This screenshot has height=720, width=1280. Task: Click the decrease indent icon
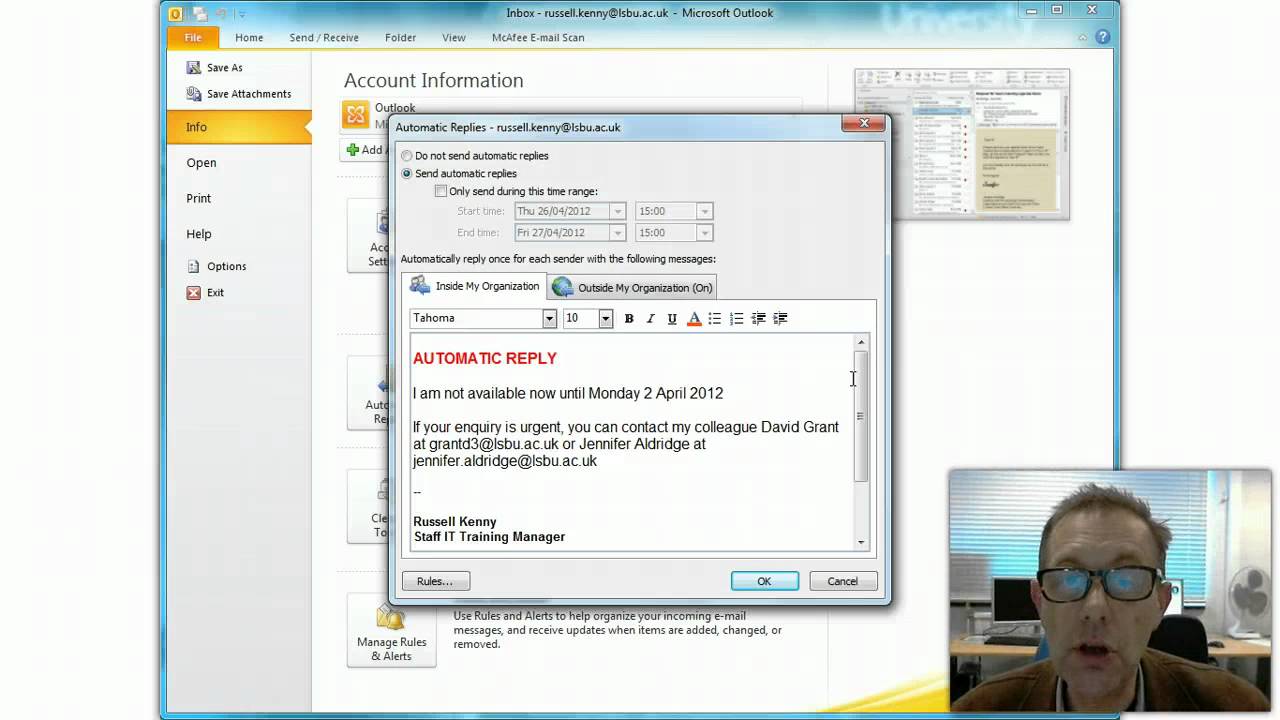point(759,318)
